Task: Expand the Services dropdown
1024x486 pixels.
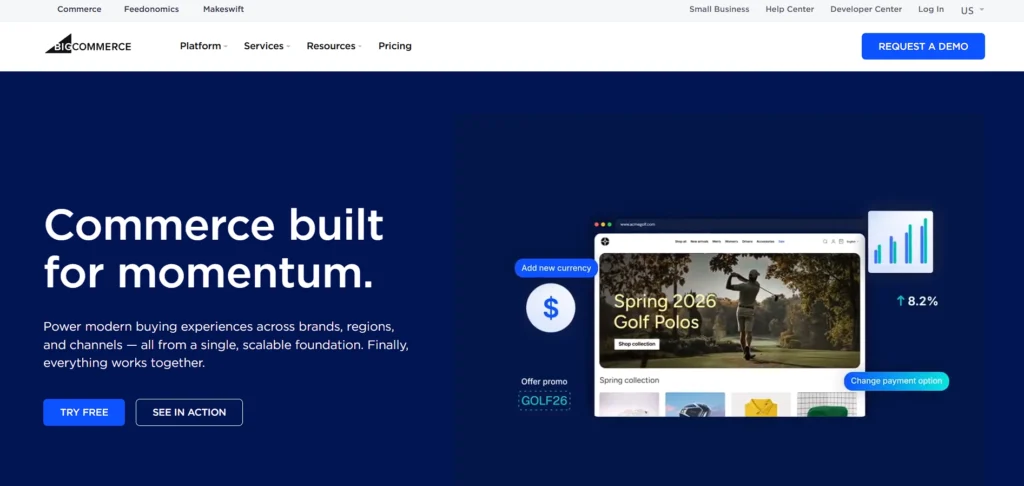Action: 266,46
